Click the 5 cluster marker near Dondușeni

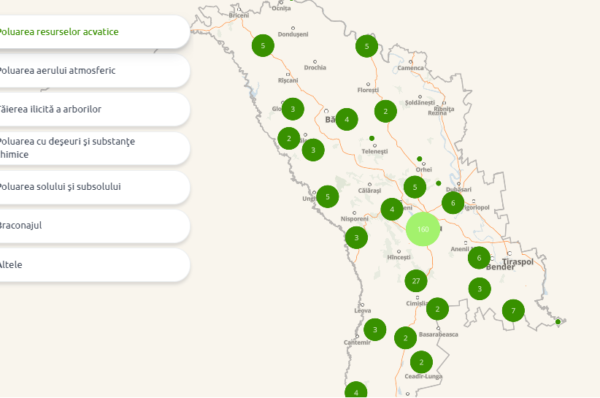263,46
